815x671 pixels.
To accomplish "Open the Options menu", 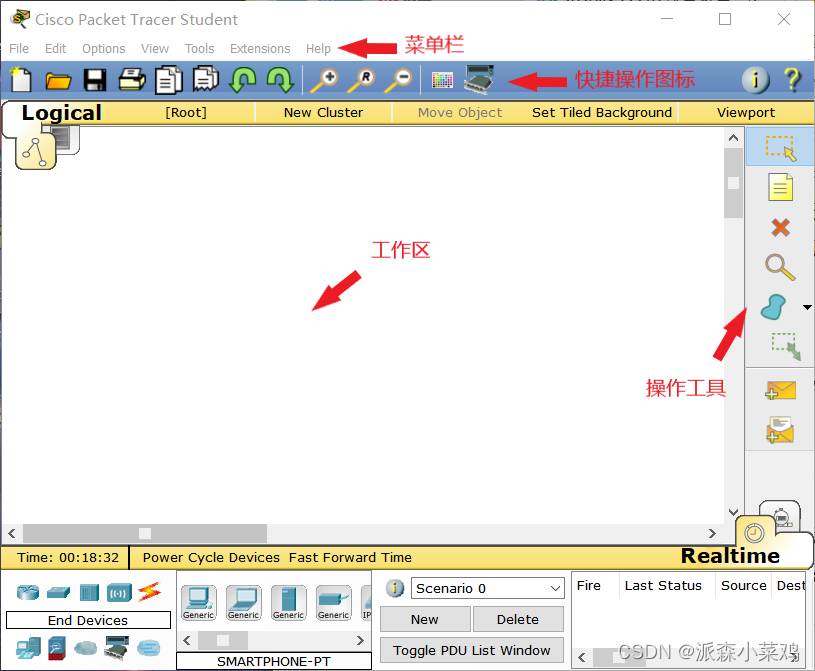I will (103, 48).
